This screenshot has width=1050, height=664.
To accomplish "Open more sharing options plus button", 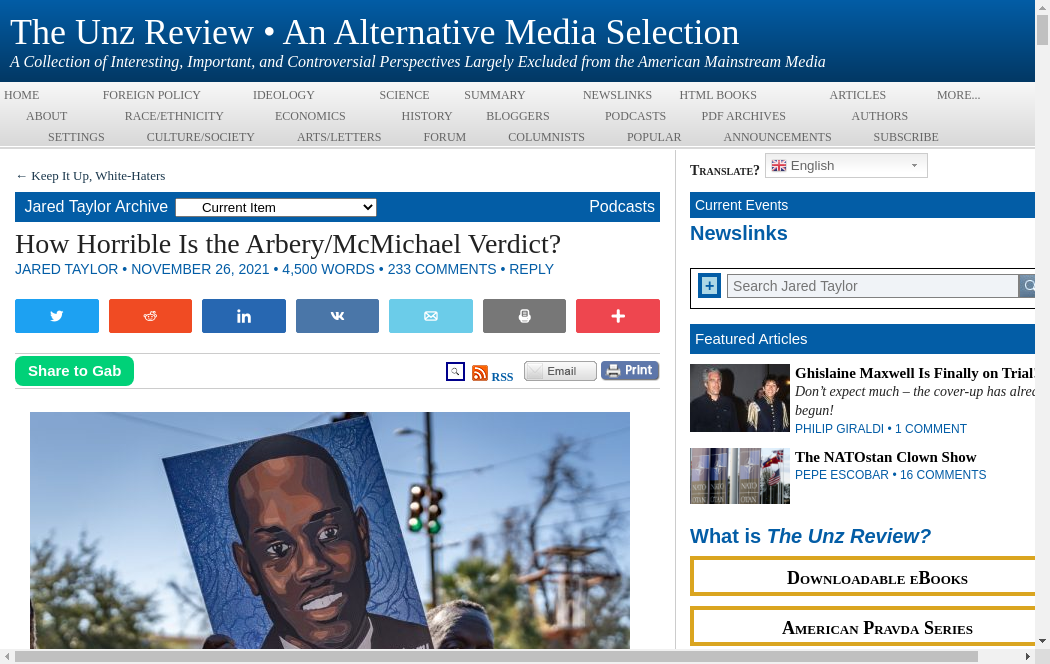I will [x=617, y=316].
